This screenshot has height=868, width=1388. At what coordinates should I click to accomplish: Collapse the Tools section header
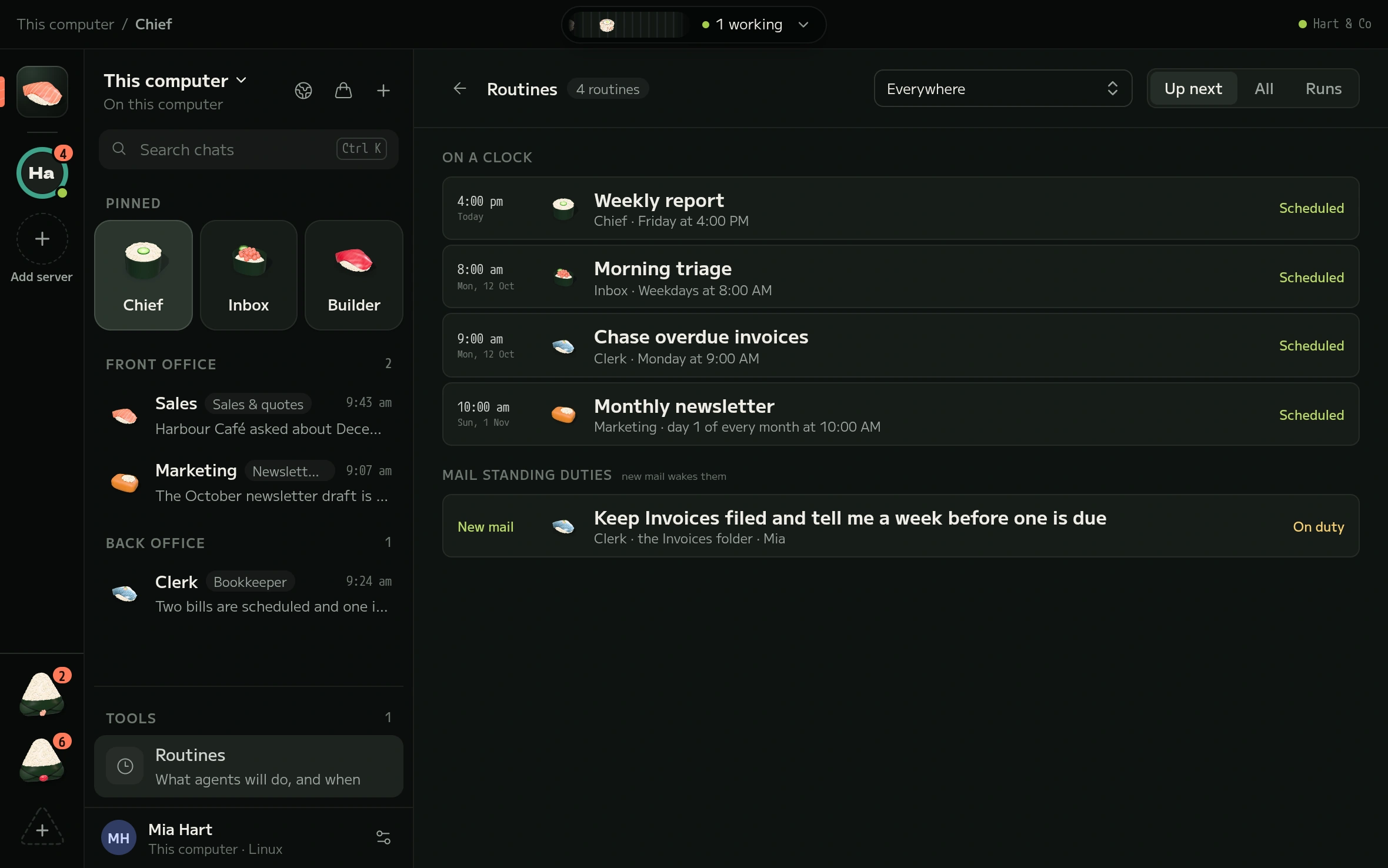click(x=248, y=718)
